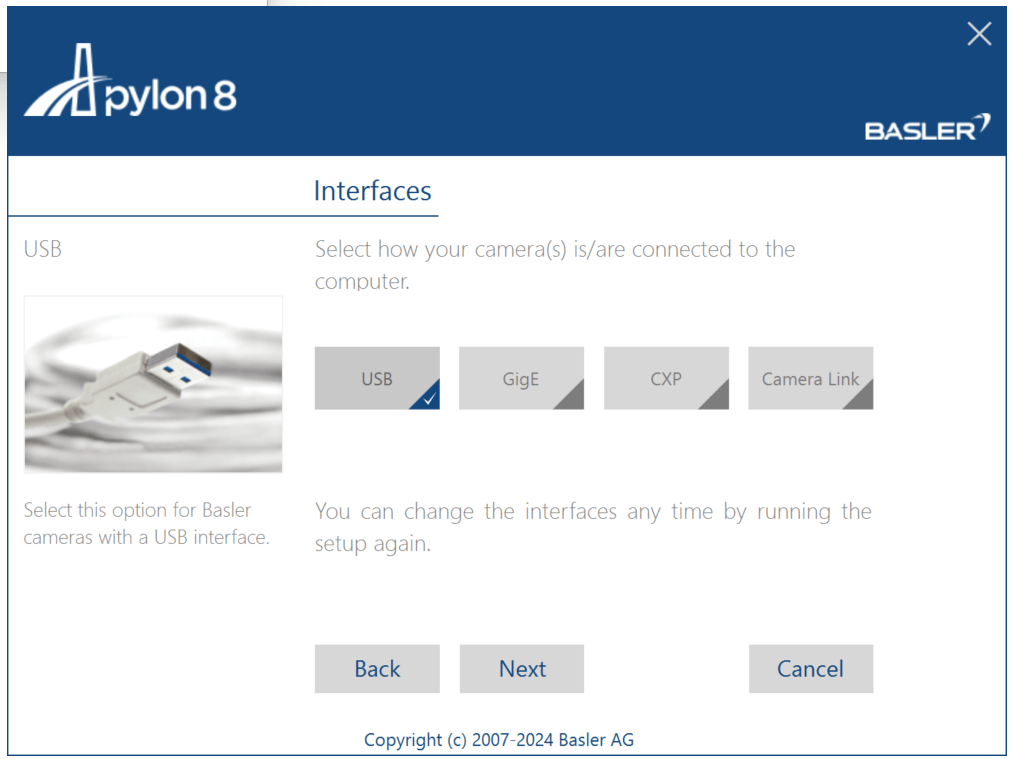Close the pylon setup window
The height and width of the screenshot is (759, 1012).
pyautogui.click(x=979, y=35)
